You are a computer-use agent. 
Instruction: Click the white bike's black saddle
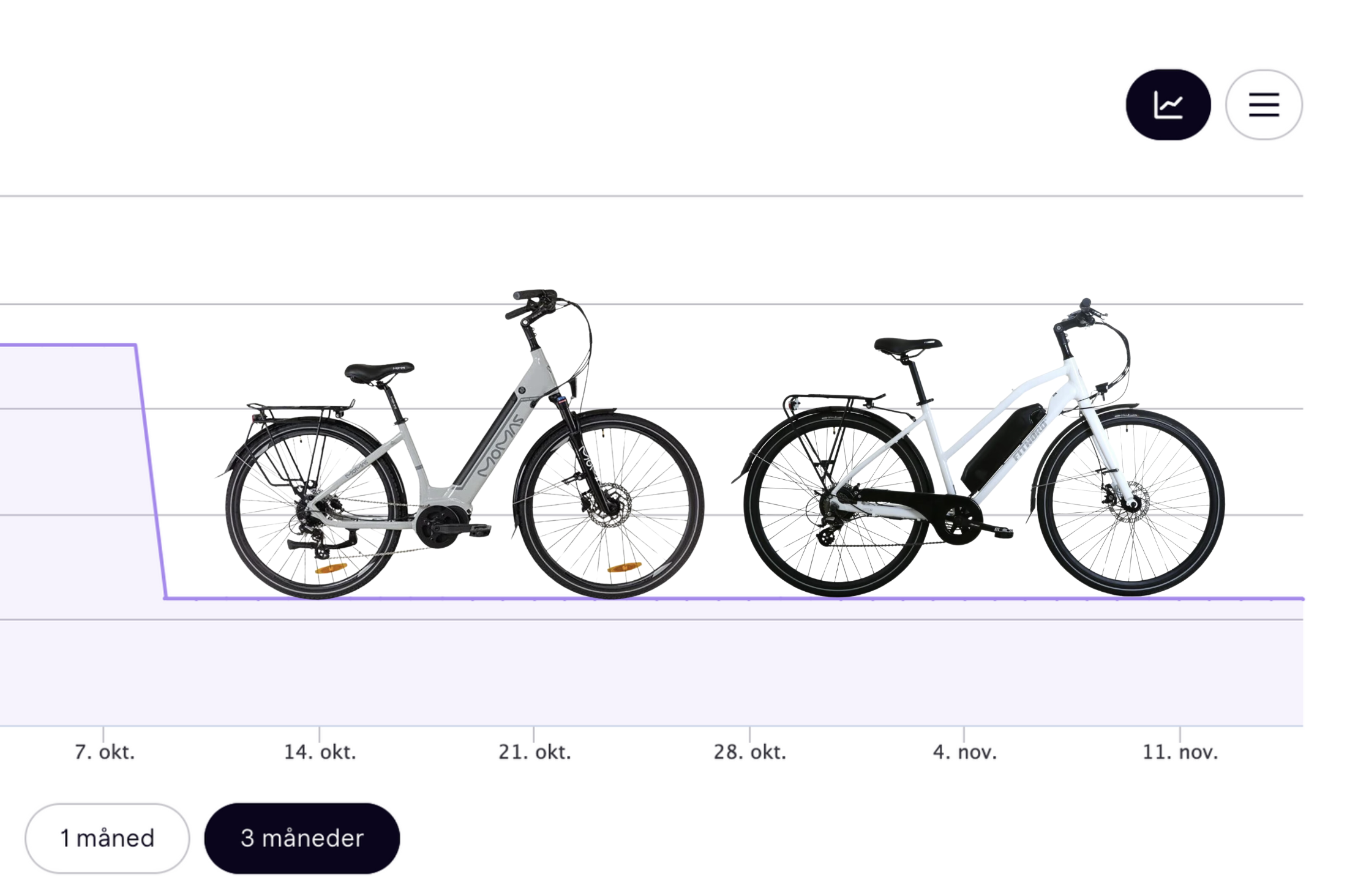907,345
